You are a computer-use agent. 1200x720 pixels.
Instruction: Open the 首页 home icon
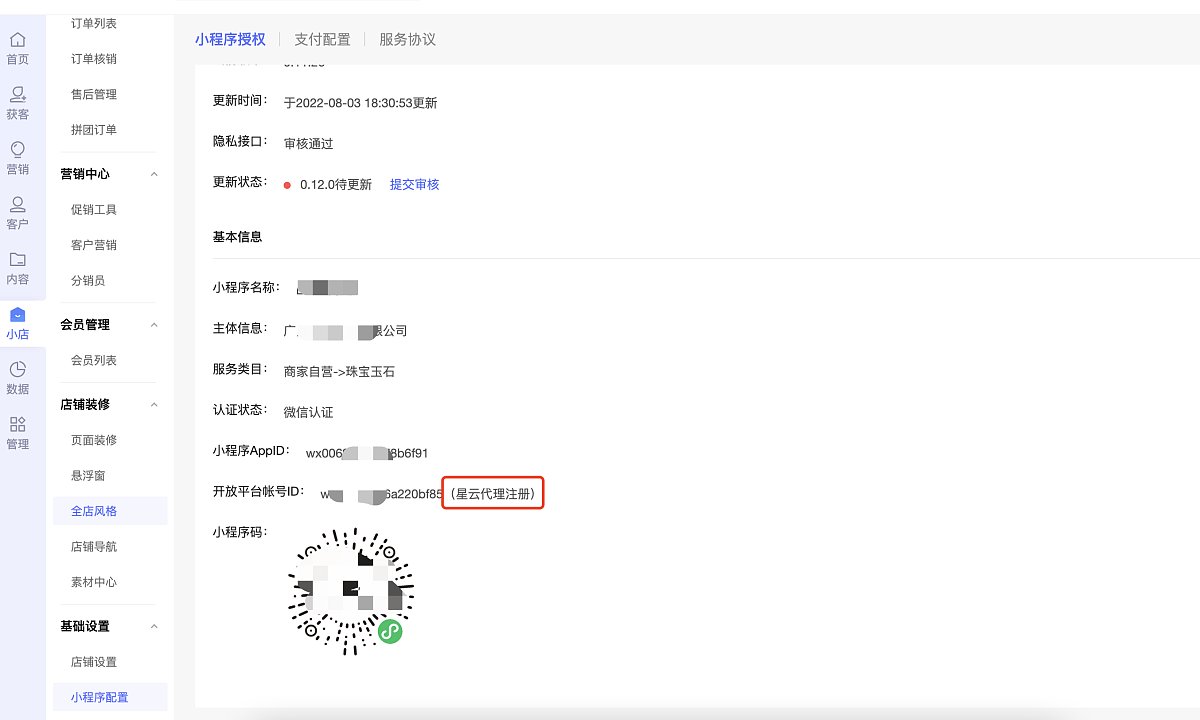[18, 48]
